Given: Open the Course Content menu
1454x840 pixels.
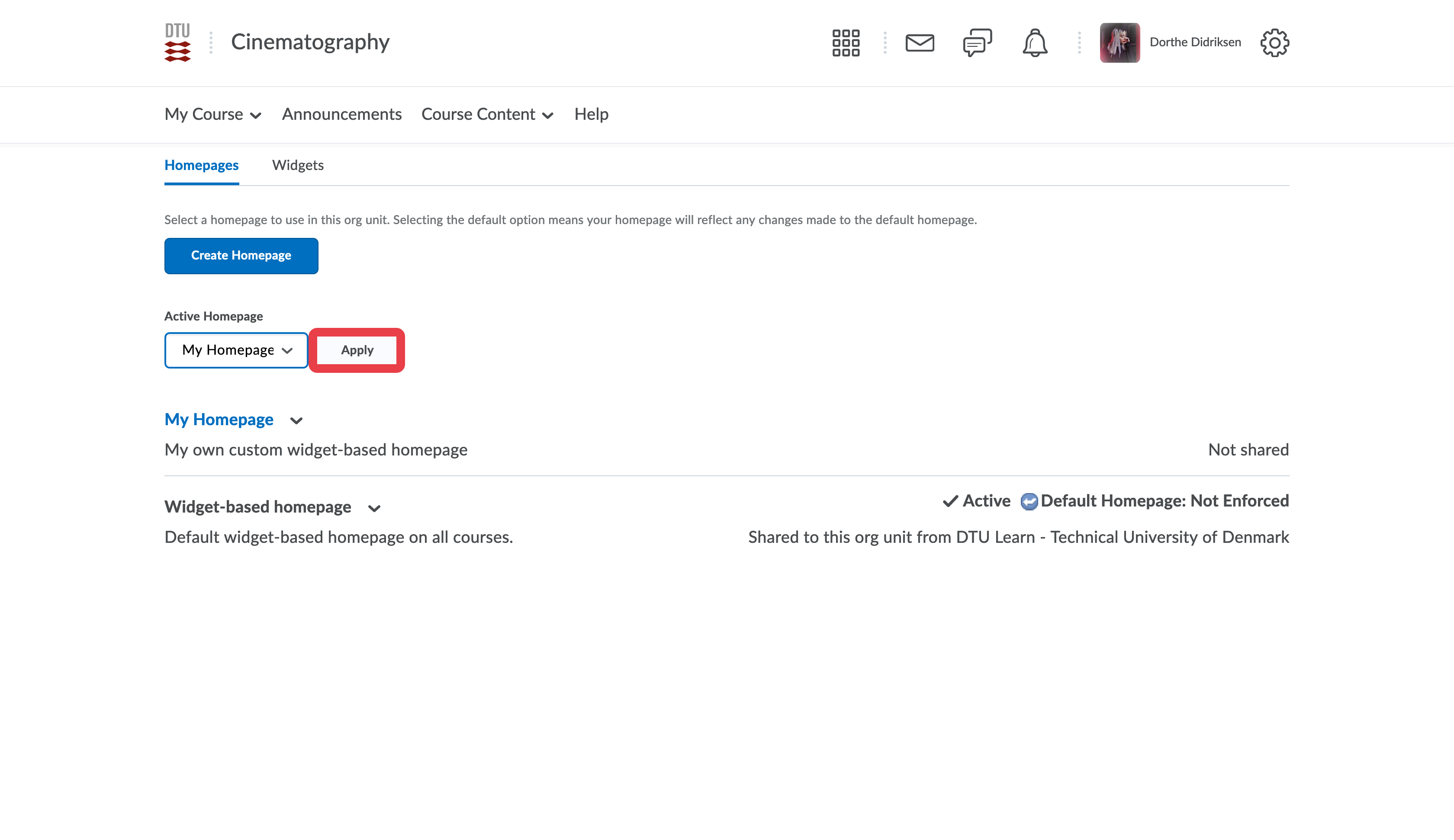Looking at the screenshot, I should click(487, 114).
